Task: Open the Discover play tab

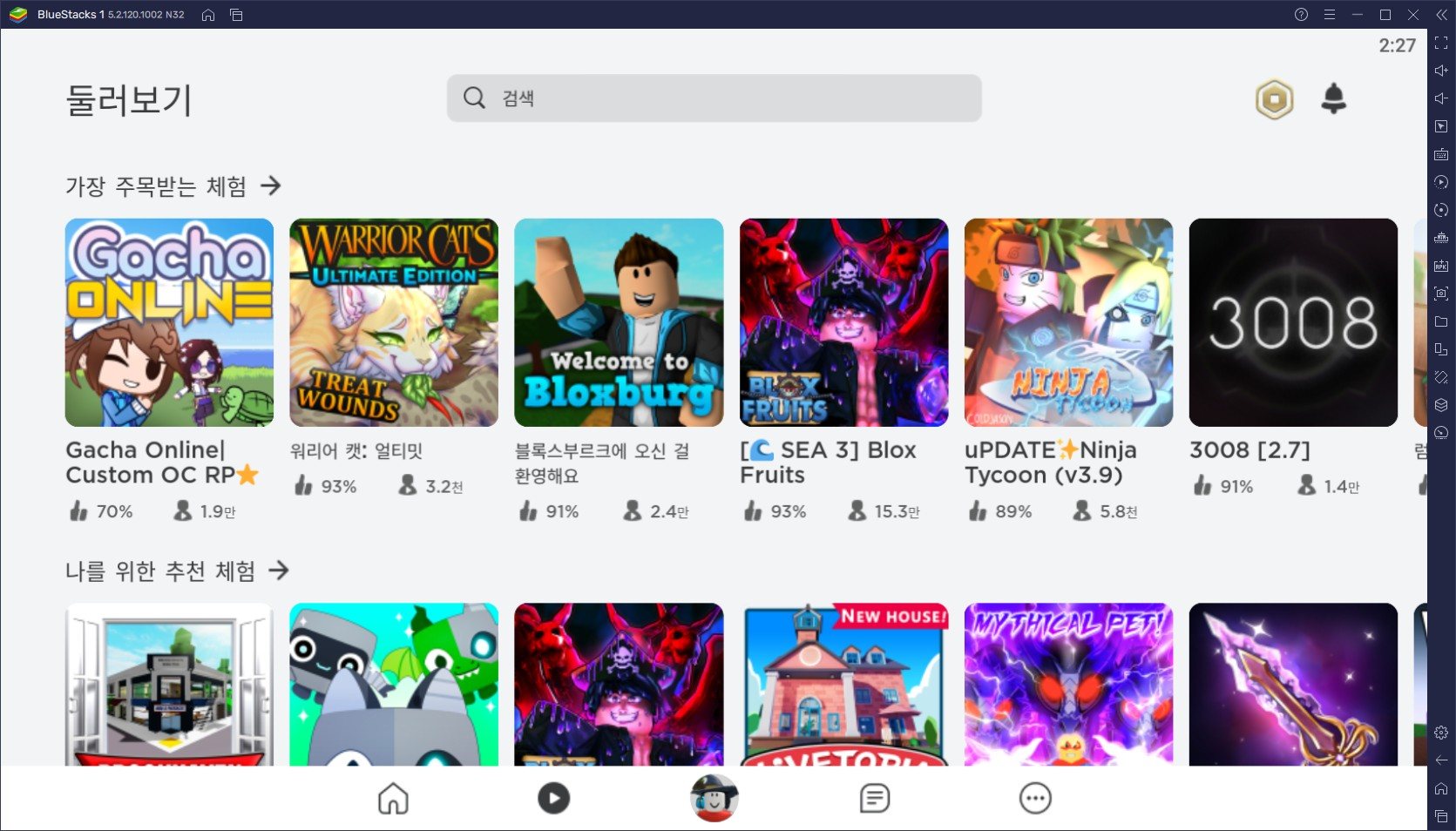Action: tap(553, 798)
